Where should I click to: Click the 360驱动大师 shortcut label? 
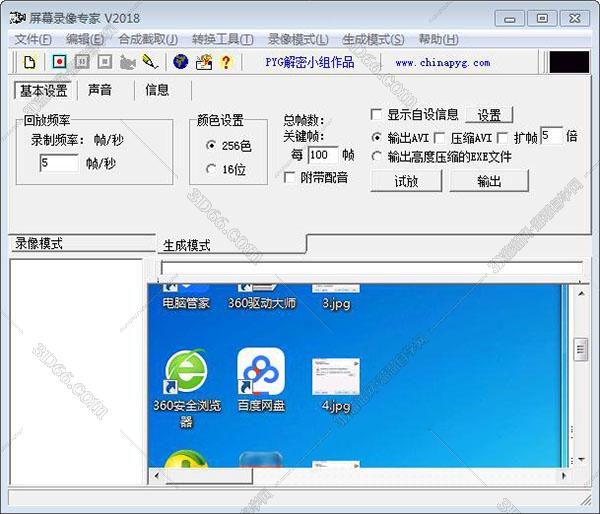click(262, 303)
